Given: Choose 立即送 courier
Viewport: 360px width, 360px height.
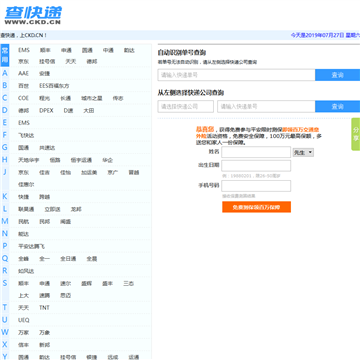Looking at the screenshot, I should [x=52, y=209].
